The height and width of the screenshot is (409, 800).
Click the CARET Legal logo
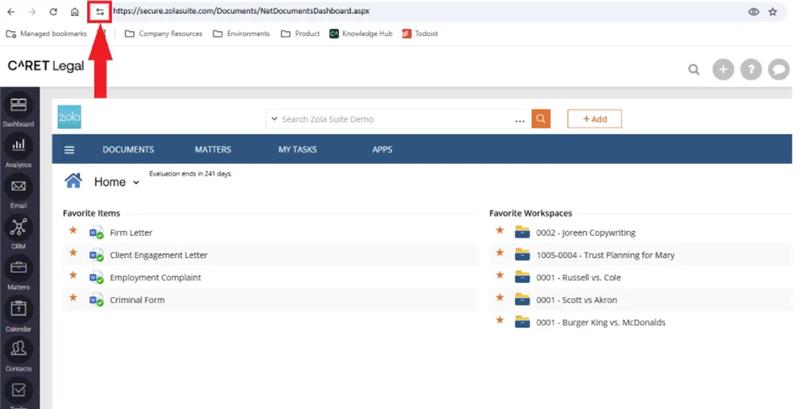46,66
